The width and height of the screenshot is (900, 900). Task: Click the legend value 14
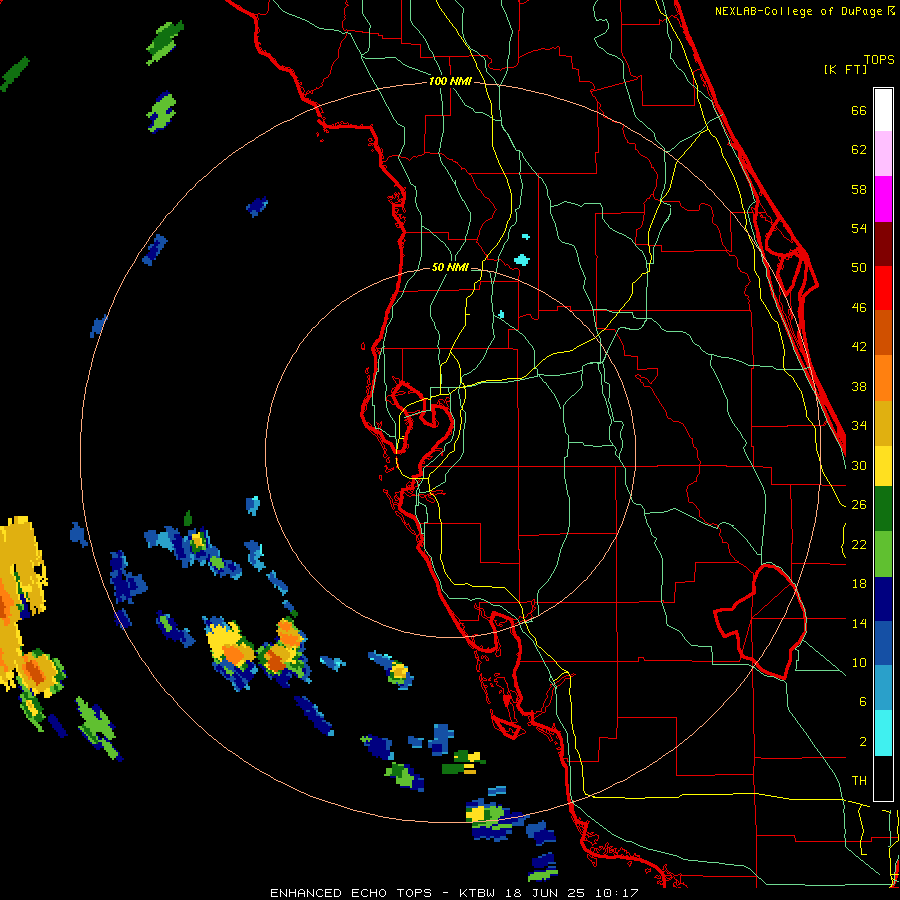(x=859, y=623)
